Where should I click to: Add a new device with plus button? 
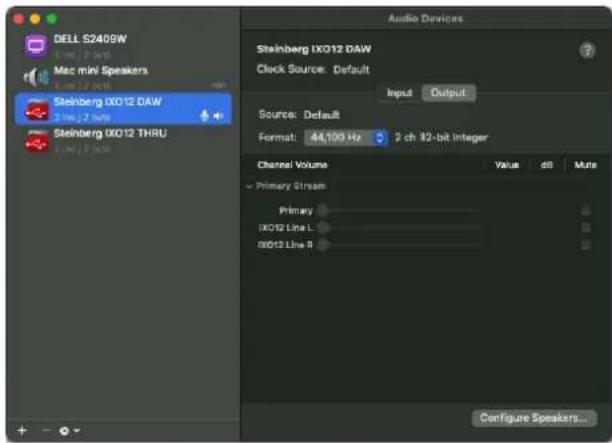[22, 431]
